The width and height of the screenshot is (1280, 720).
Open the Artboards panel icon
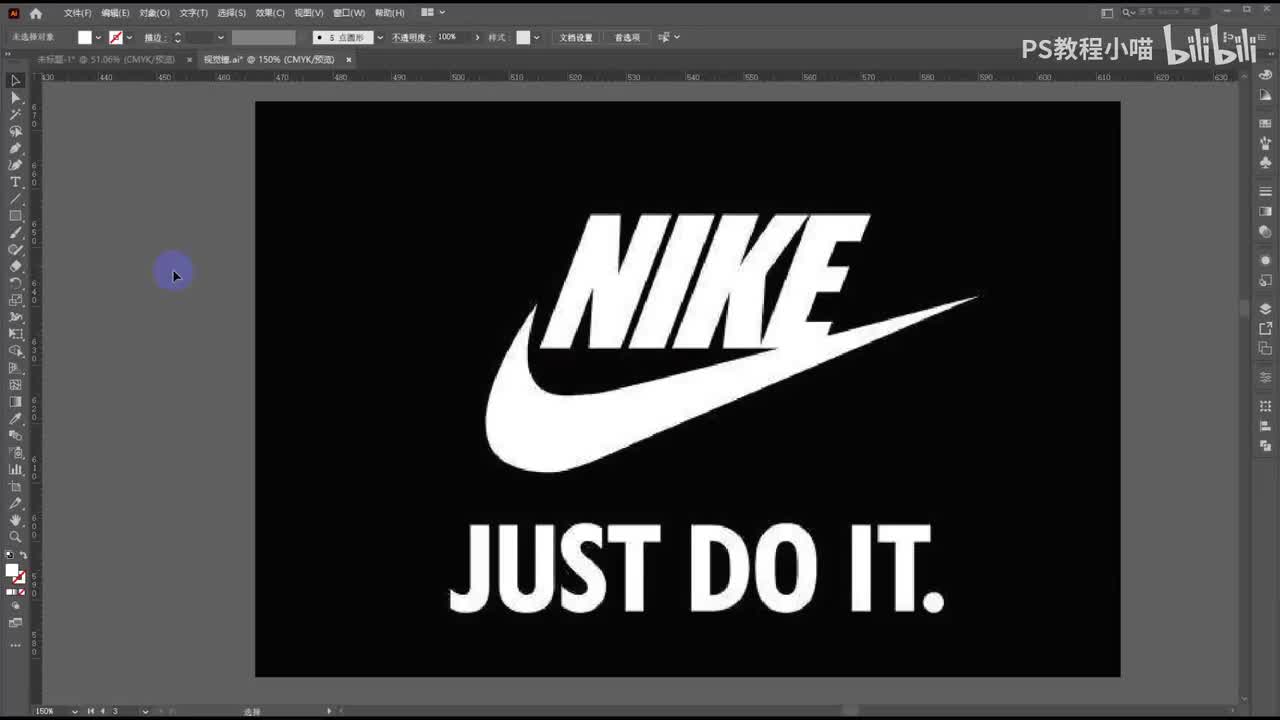[1265, 348]
